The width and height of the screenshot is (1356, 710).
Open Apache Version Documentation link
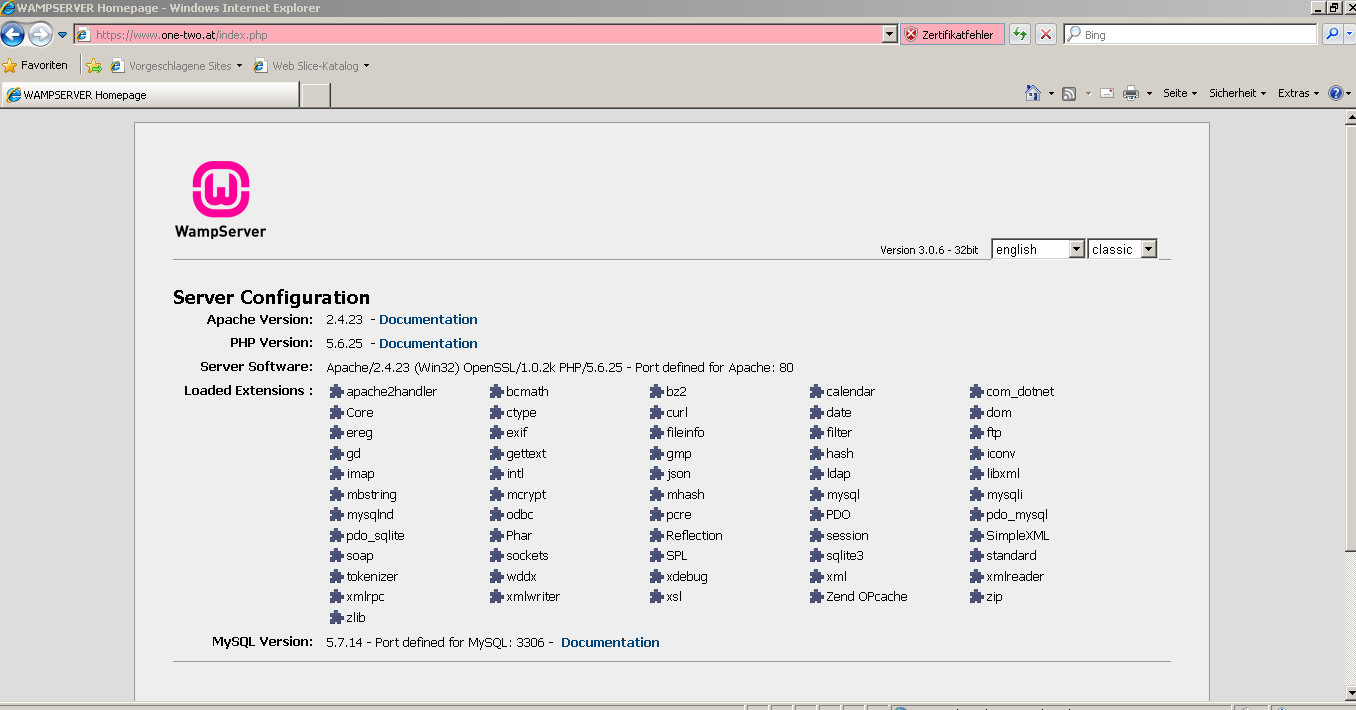[x=428, y=320]
